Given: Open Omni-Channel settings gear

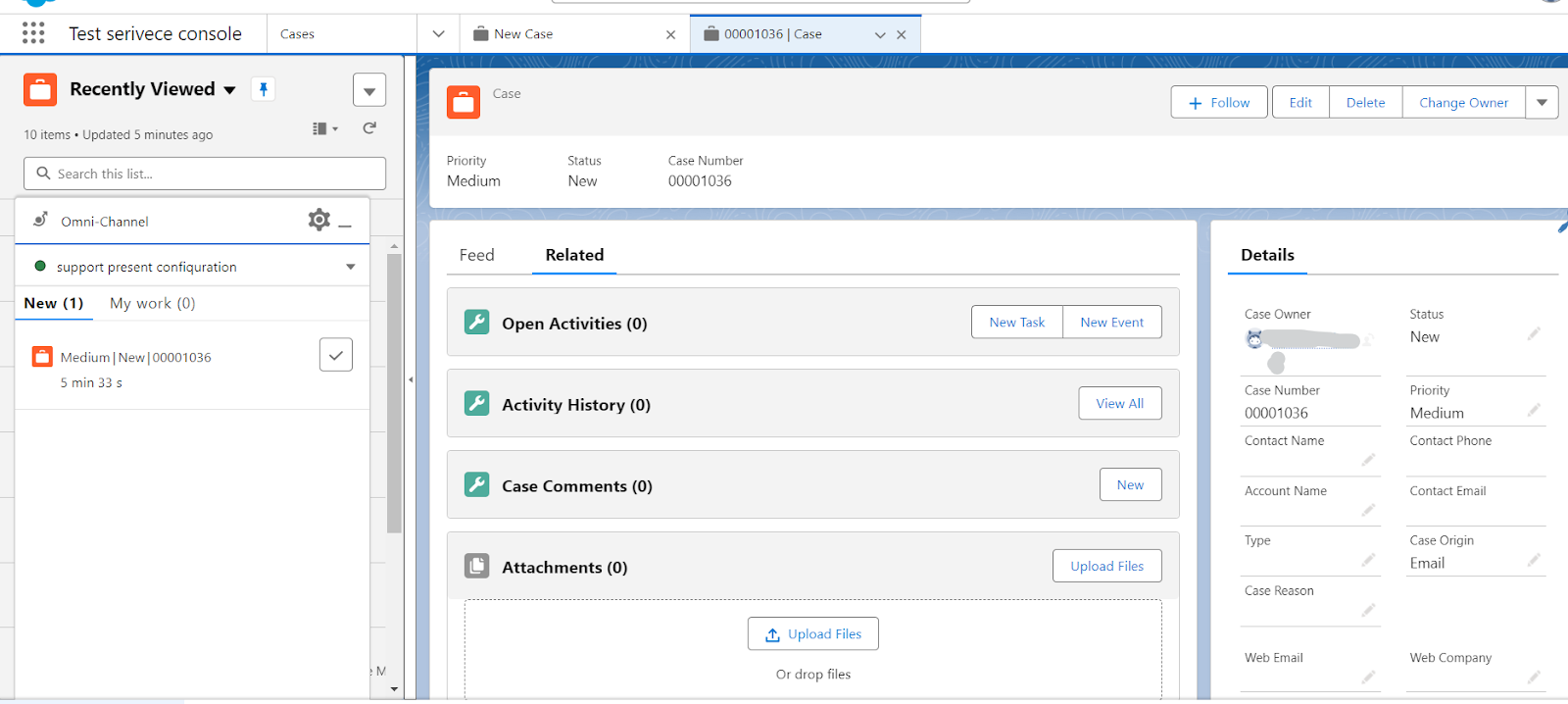Looking at the screenshot, I should point(318,220).
